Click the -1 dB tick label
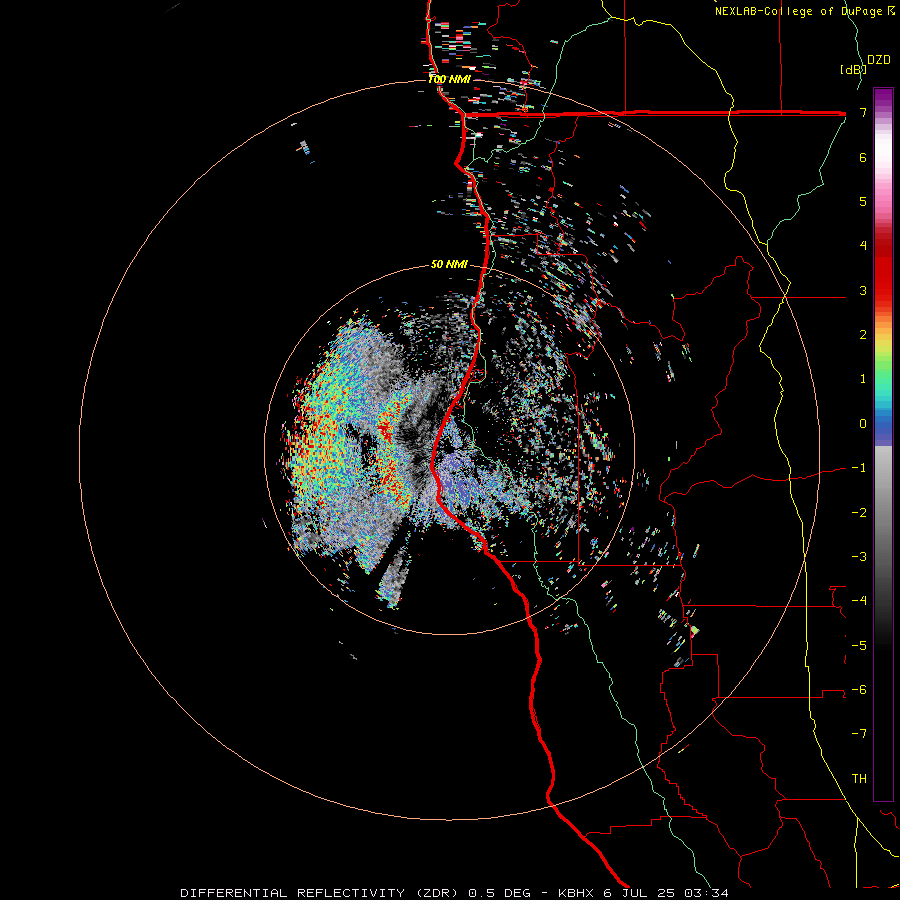The width and height of the screenshot is (900, 900). point(859,468)
